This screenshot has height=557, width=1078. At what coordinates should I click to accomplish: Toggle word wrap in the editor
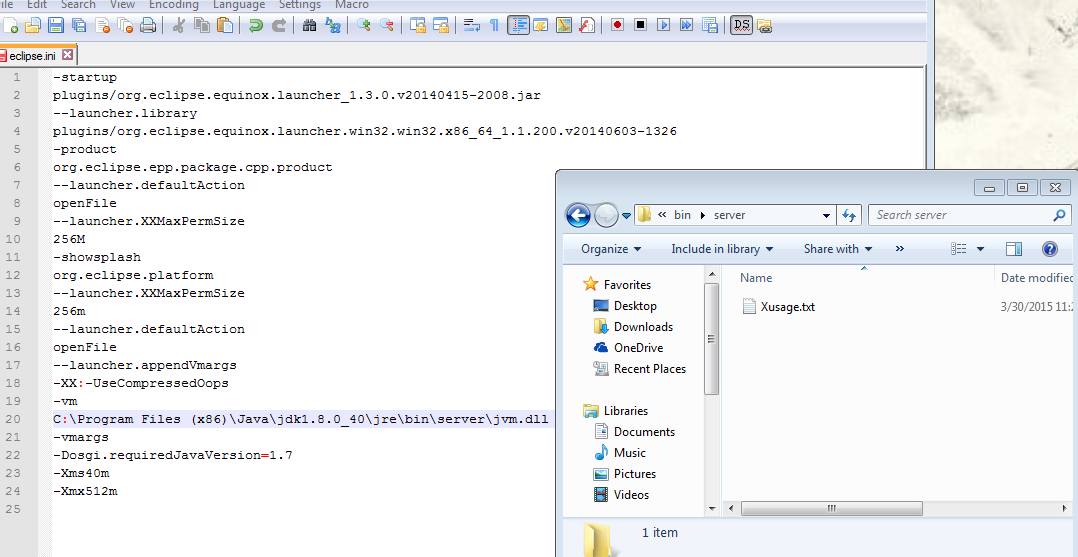[x=472, y=25]
